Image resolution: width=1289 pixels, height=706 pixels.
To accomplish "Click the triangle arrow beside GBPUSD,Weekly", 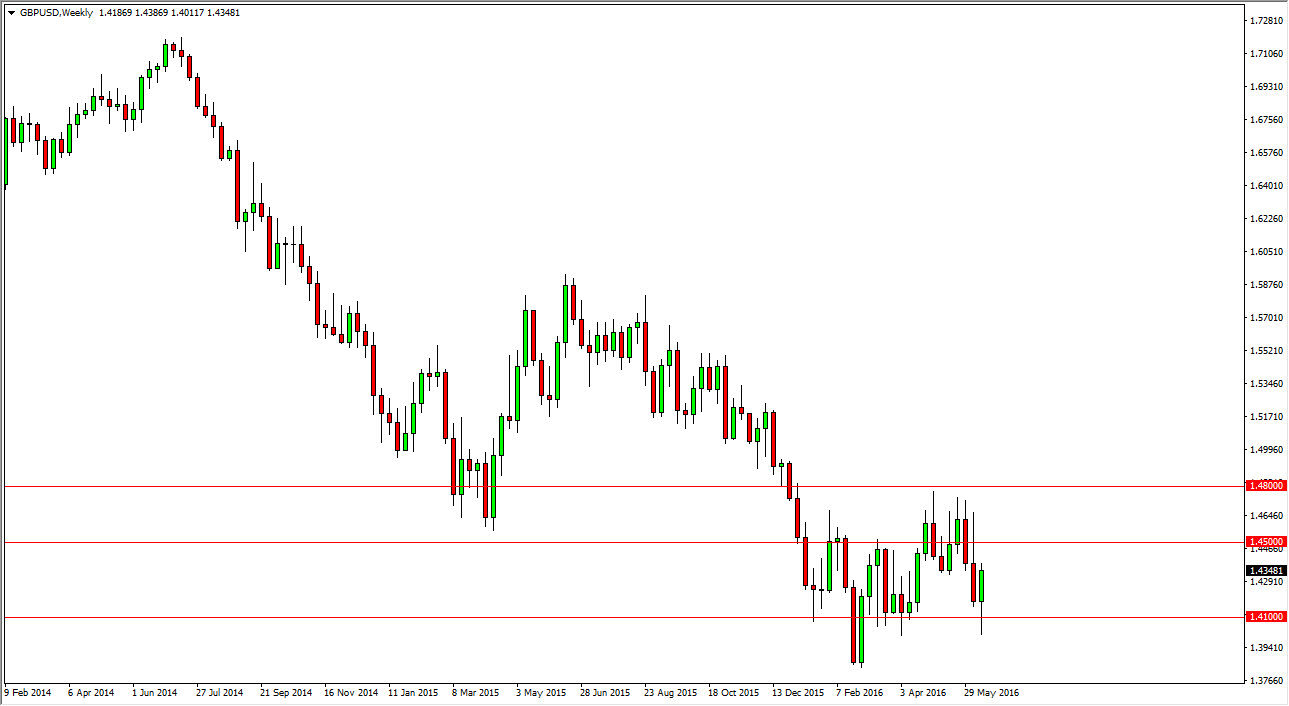I will click(11, 13).
